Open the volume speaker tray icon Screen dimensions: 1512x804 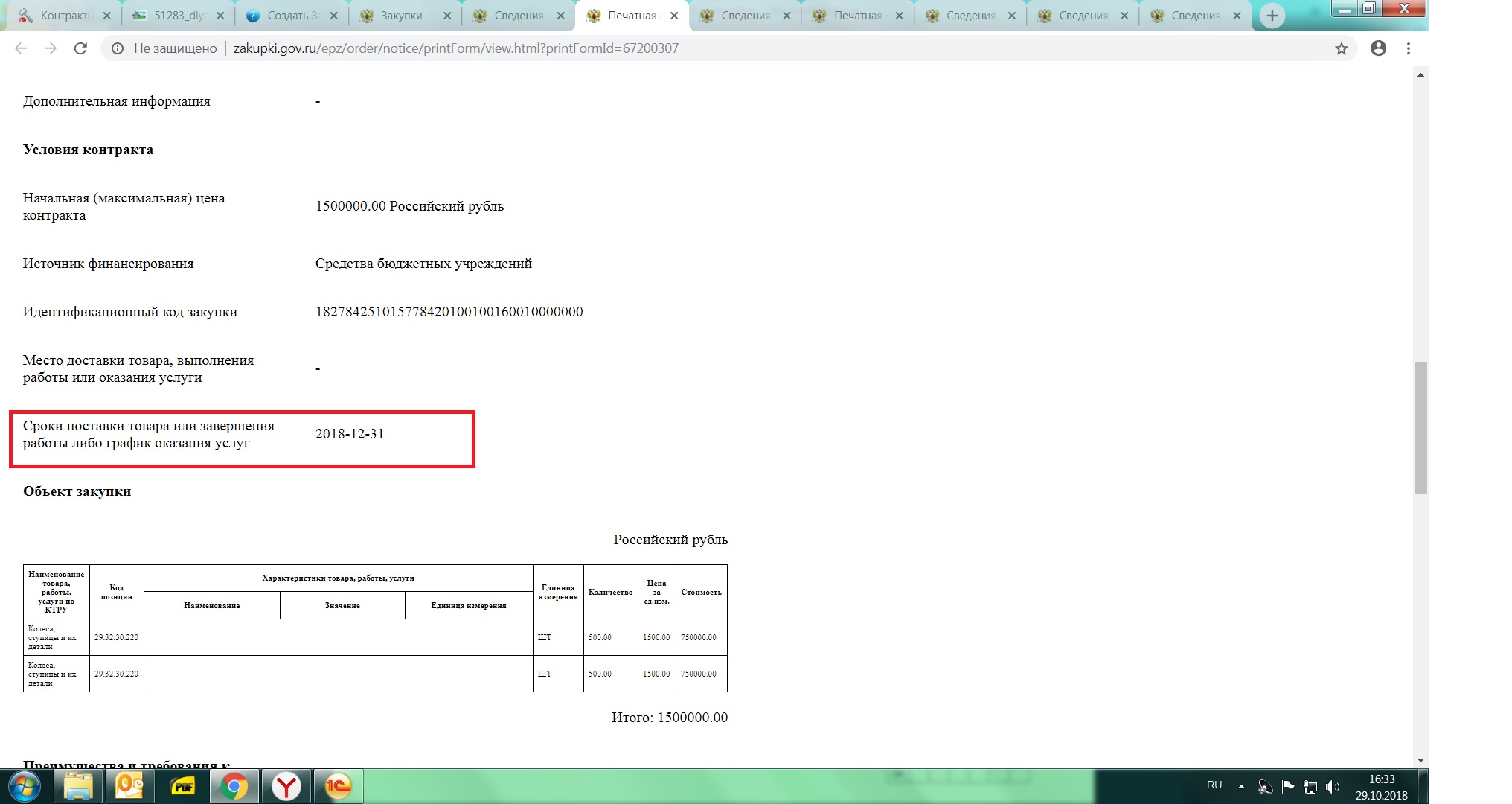click(1333, 786)
